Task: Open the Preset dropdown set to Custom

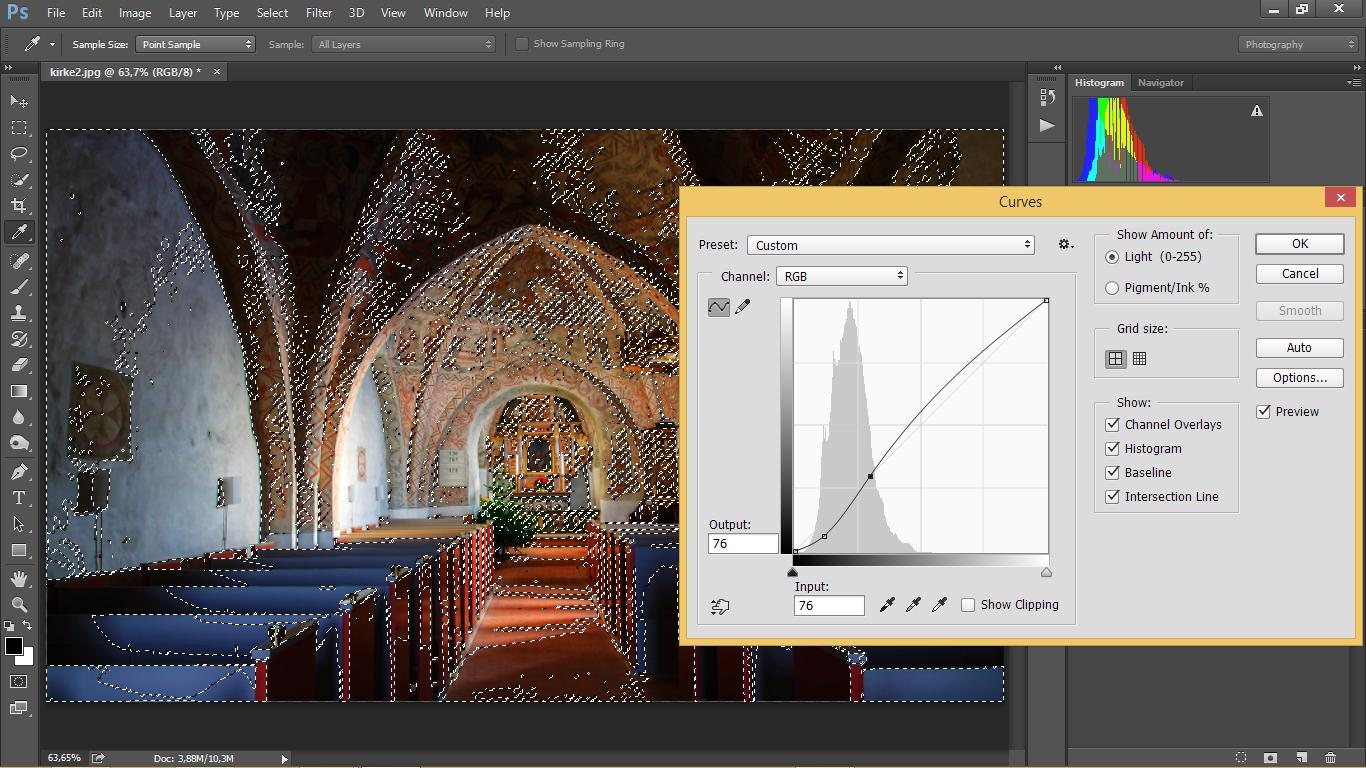Action: coord(890,245)
